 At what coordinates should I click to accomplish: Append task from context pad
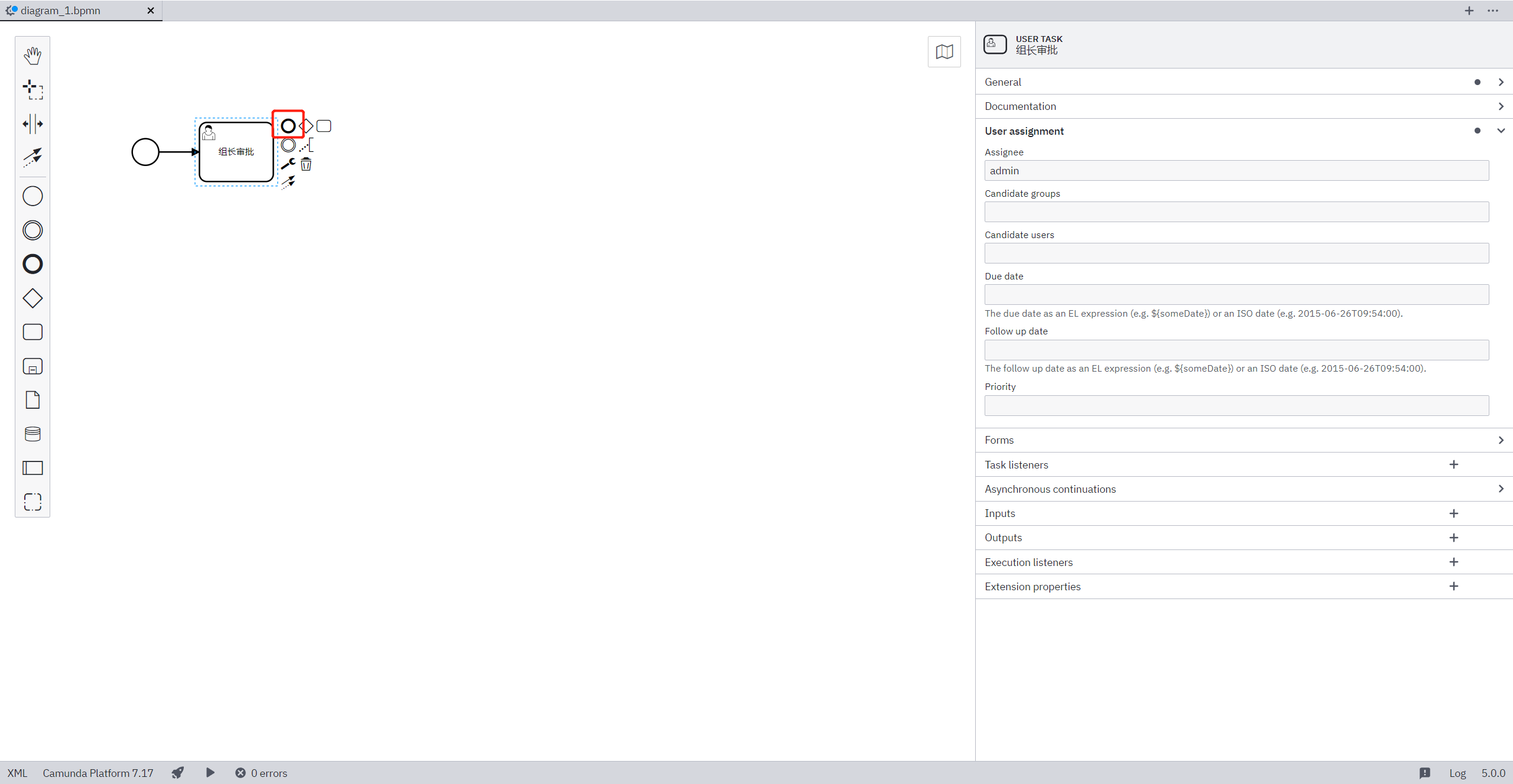pos(324,126)
